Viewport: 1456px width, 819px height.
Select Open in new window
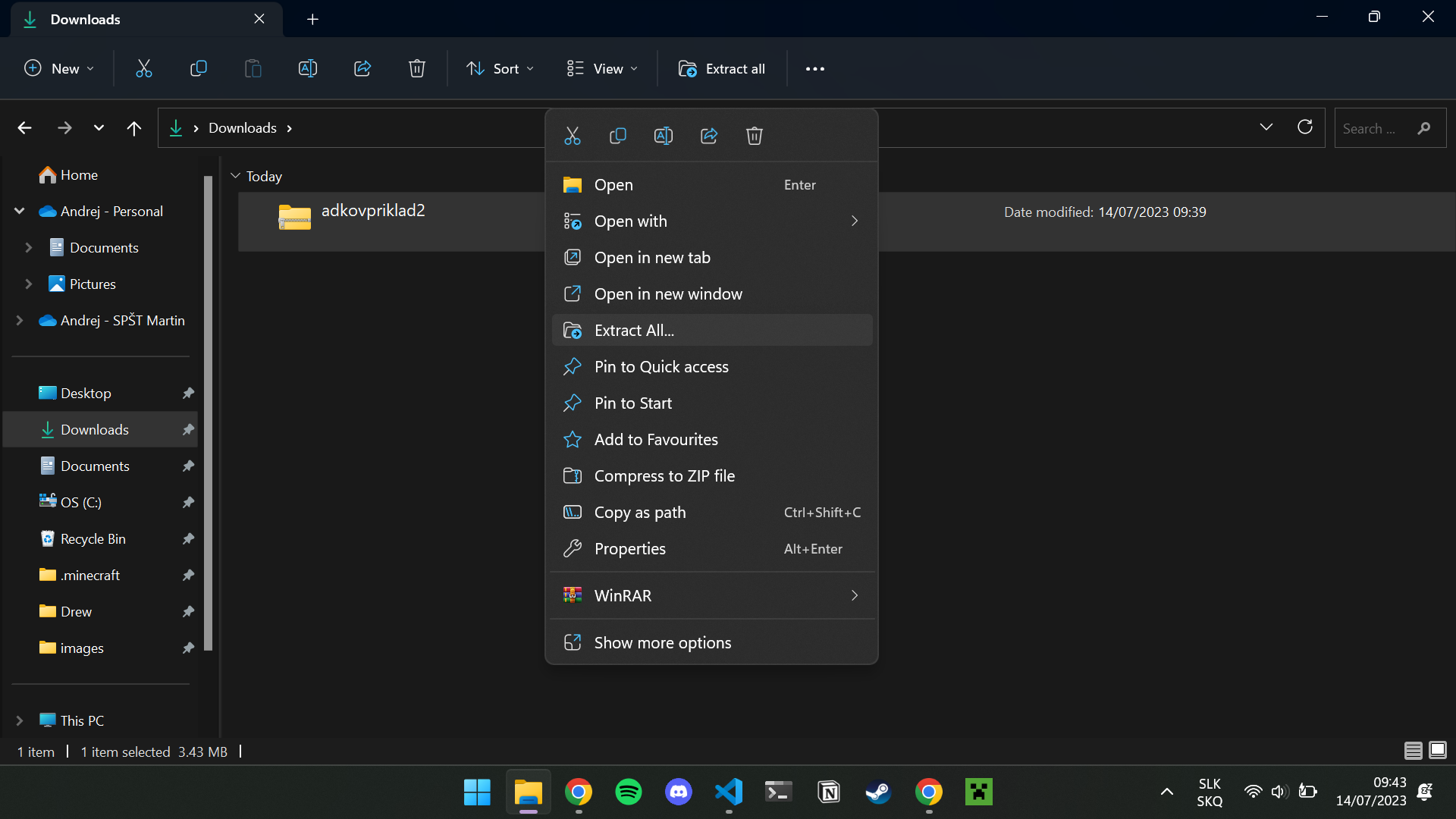click(x=712, y=294)
